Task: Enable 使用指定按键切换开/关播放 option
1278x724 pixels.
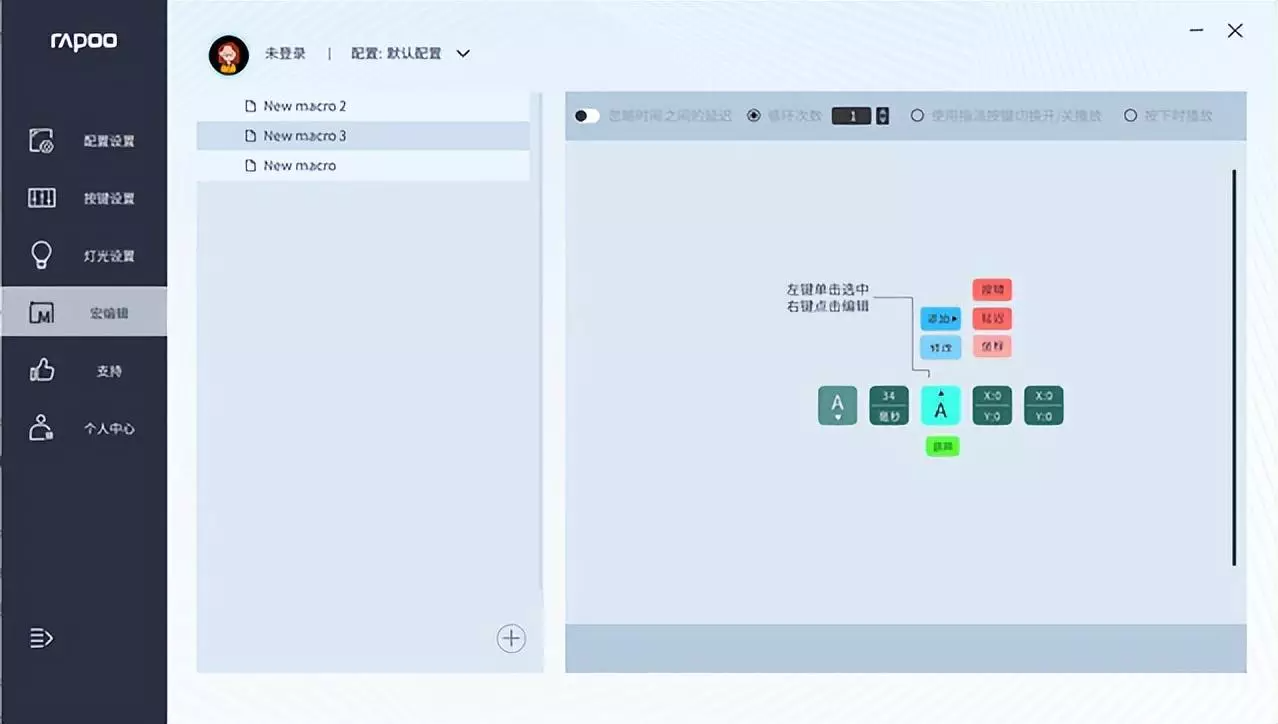Action: point(917,115)
